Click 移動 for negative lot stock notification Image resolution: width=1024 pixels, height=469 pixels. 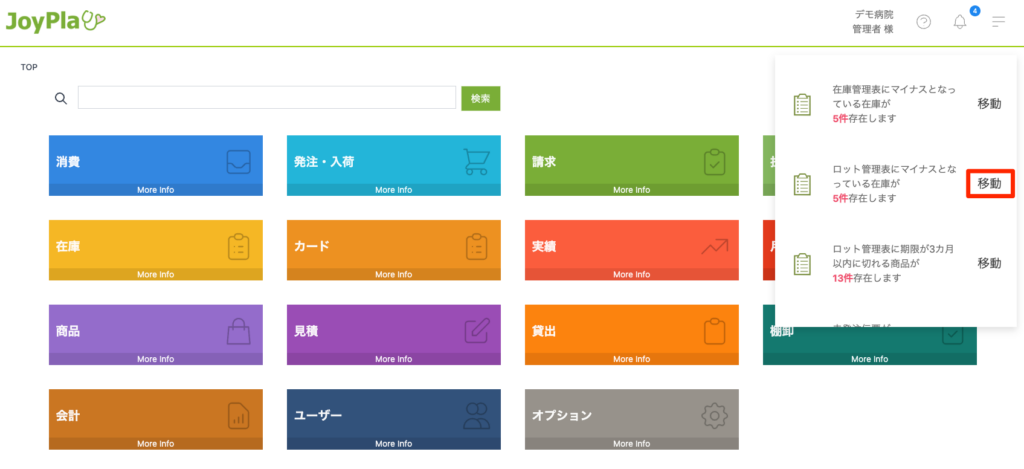(989, 184)
